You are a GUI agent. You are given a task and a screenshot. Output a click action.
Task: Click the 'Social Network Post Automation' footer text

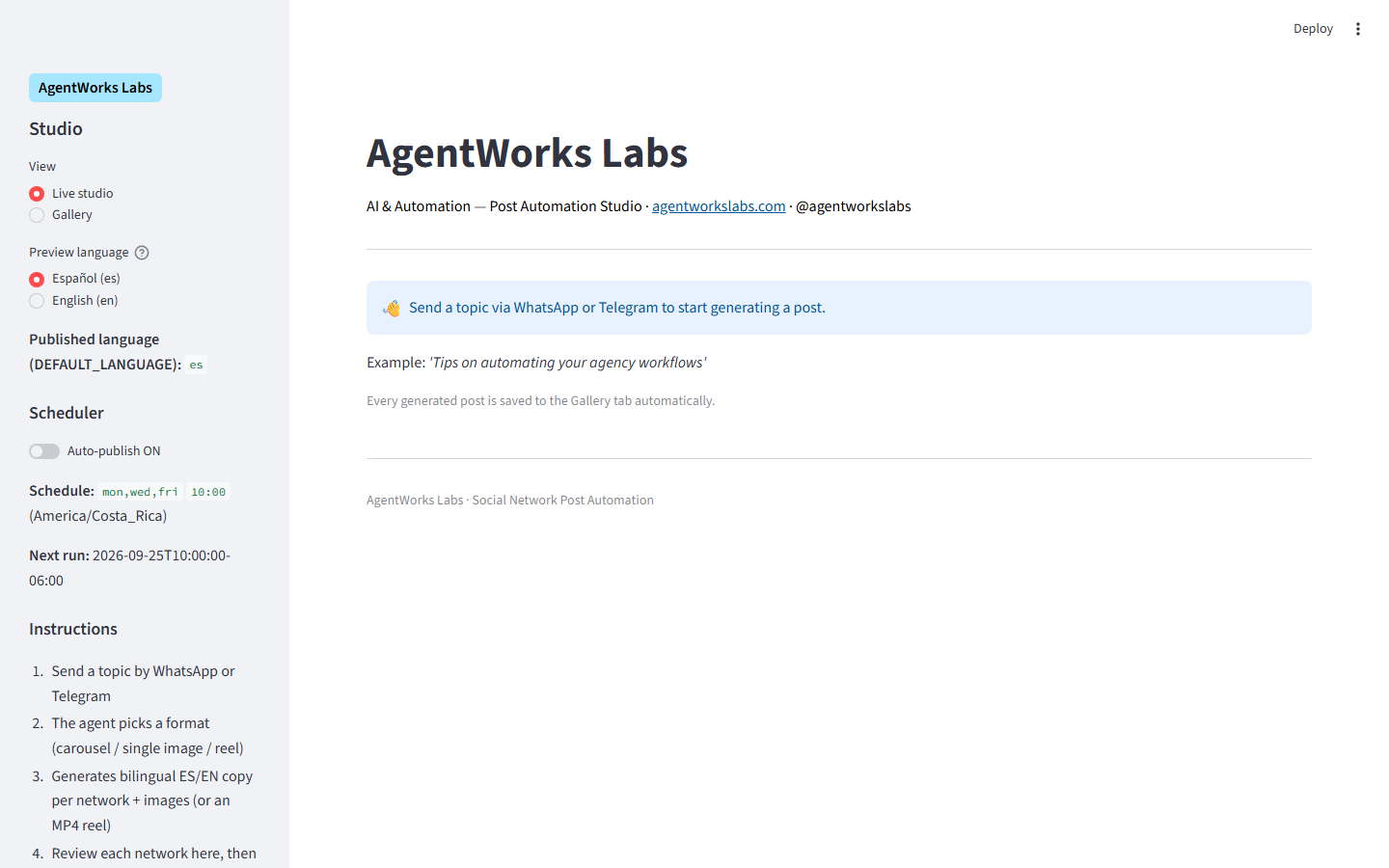(x=563, y=501)
